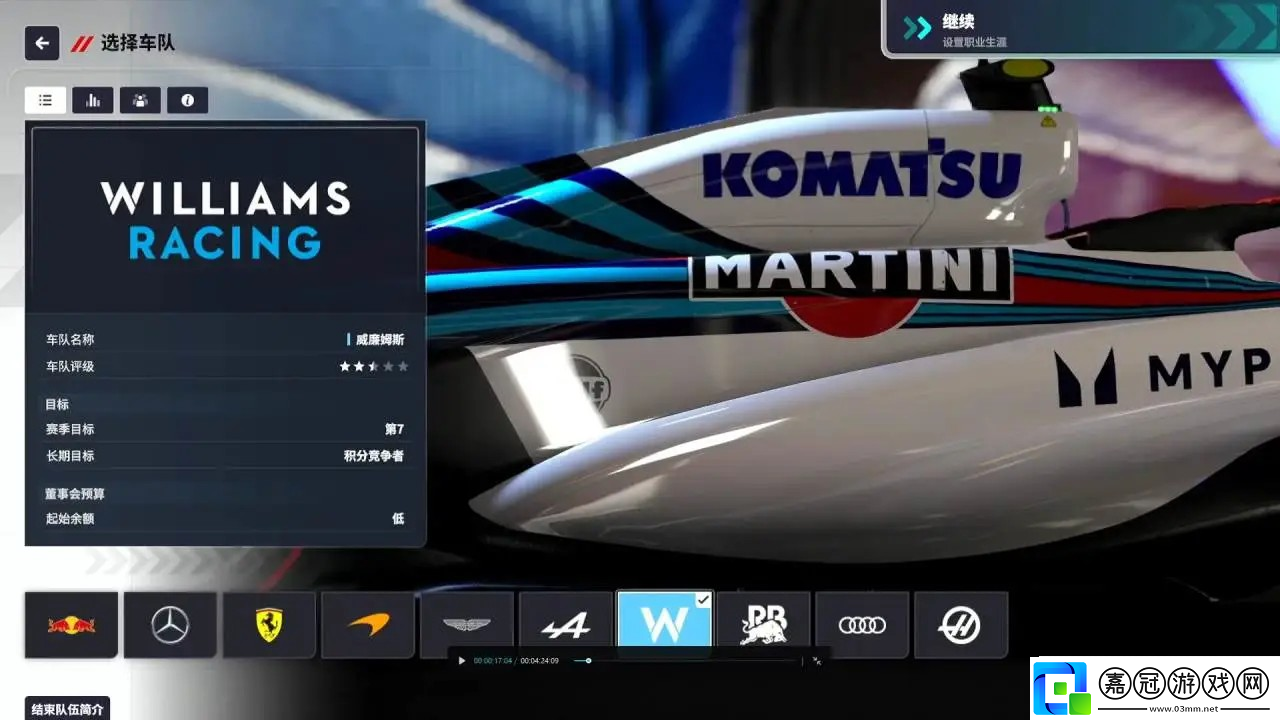The height and width of the screenshot is (720, 1280).
Task: Select the Aston Martin team logo
Action: click(467, 625)
